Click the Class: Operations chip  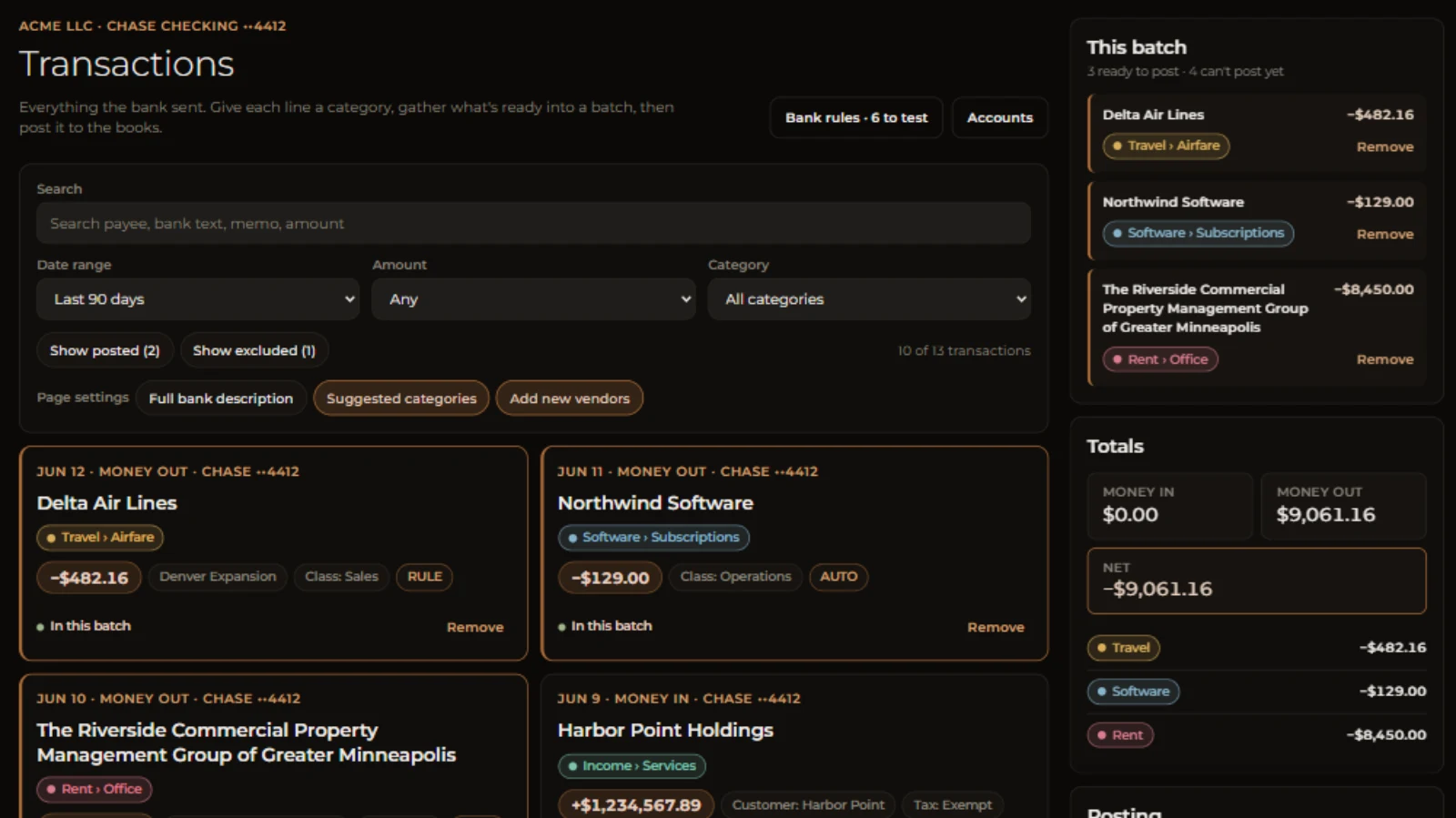click(x=735, y=577)
